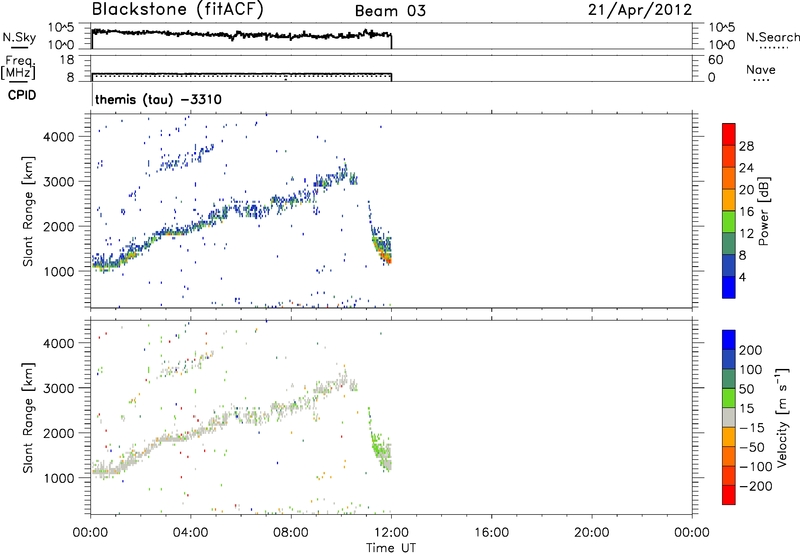Click the 'Power [dB]' colorbar title

[x=763, y=211]
